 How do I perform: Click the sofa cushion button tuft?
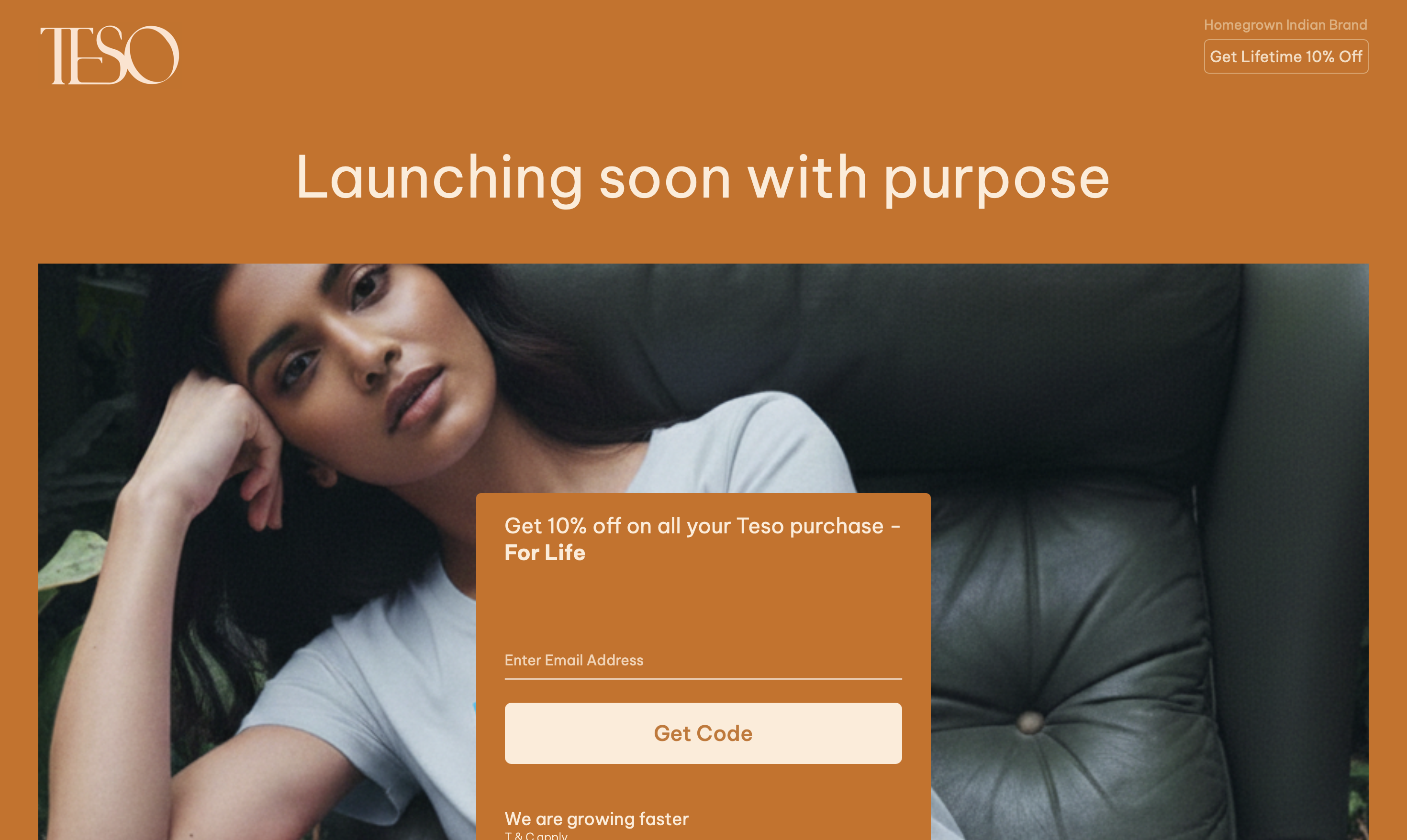[x=1029, y=722]
